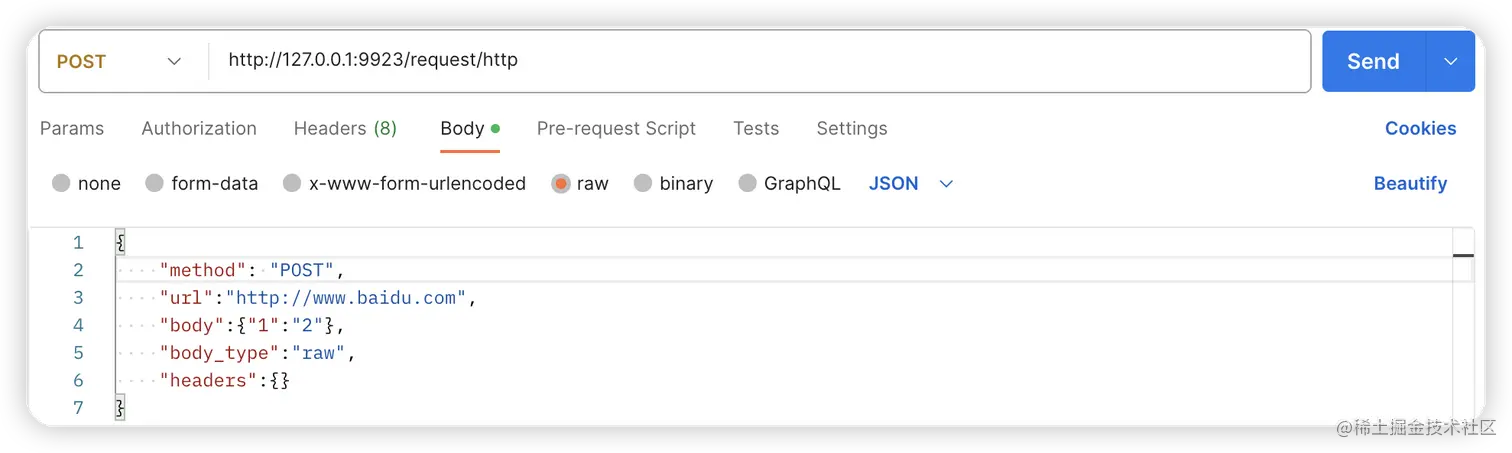1512x453 pixels.
Task: Open the Pre-request Script tab
Action: tap(616, 128)
